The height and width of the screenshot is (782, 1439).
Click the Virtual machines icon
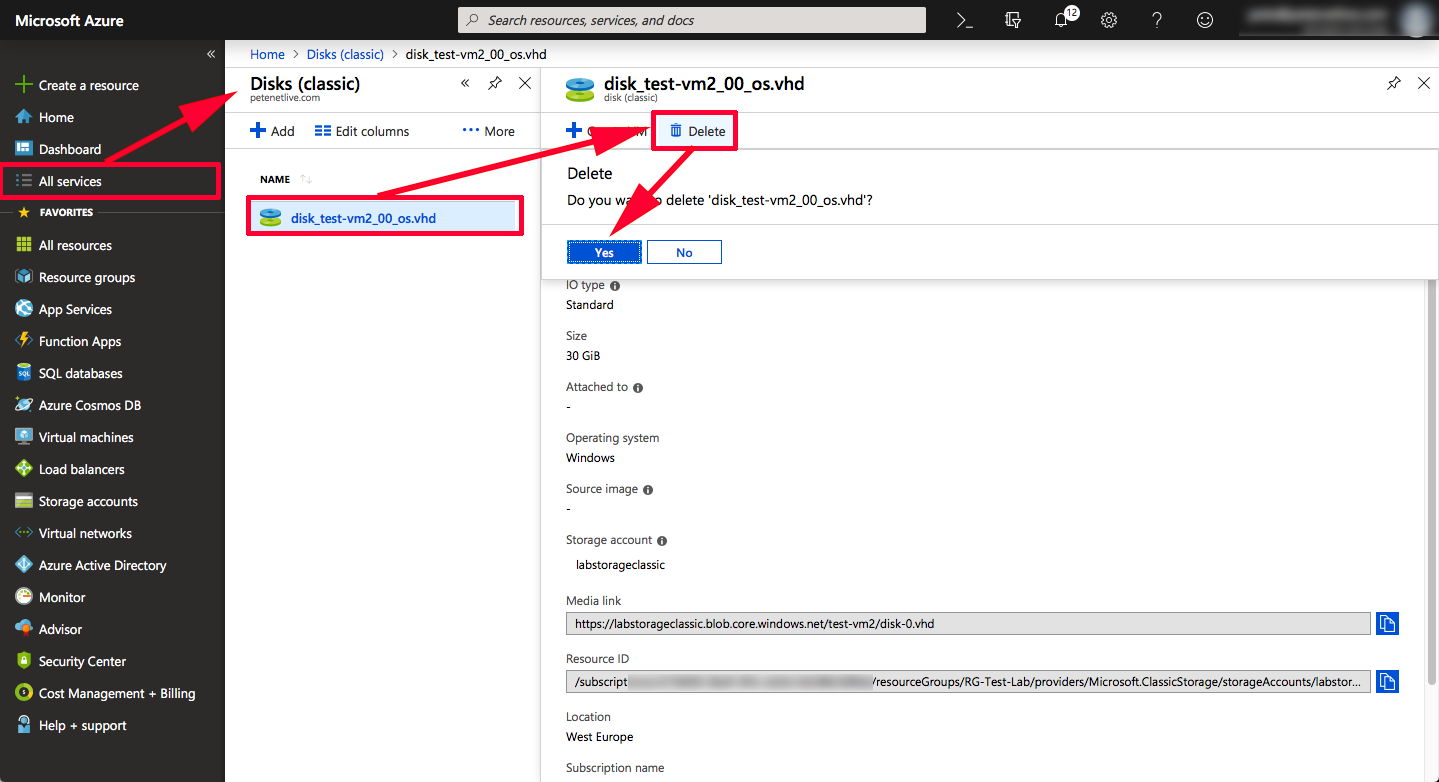coord(24,437)
